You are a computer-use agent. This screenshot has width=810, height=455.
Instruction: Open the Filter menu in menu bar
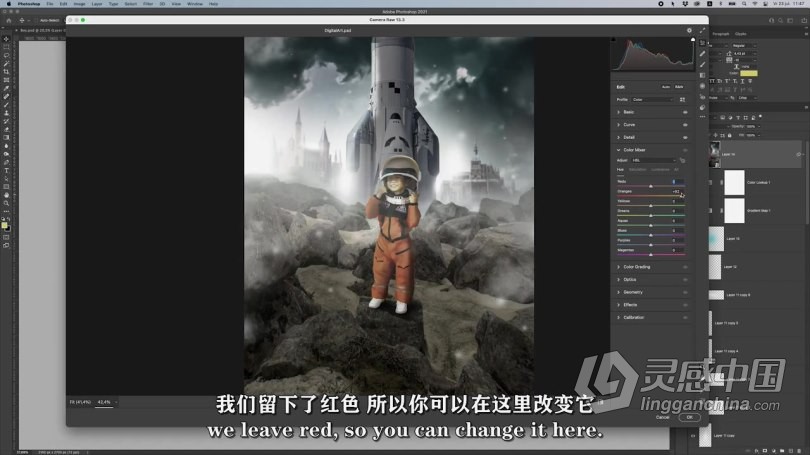[x=148, y=4]
